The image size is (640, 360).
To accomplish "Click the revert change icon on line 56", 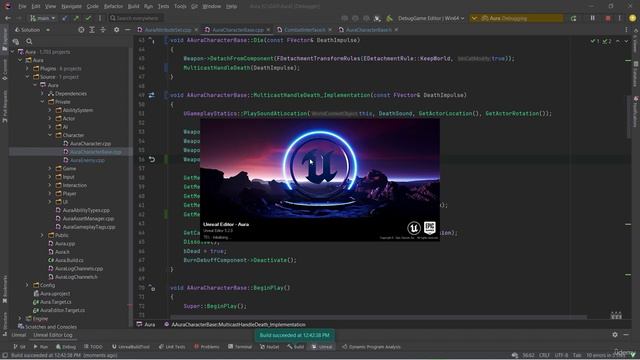I will click(x=151, y=160).
